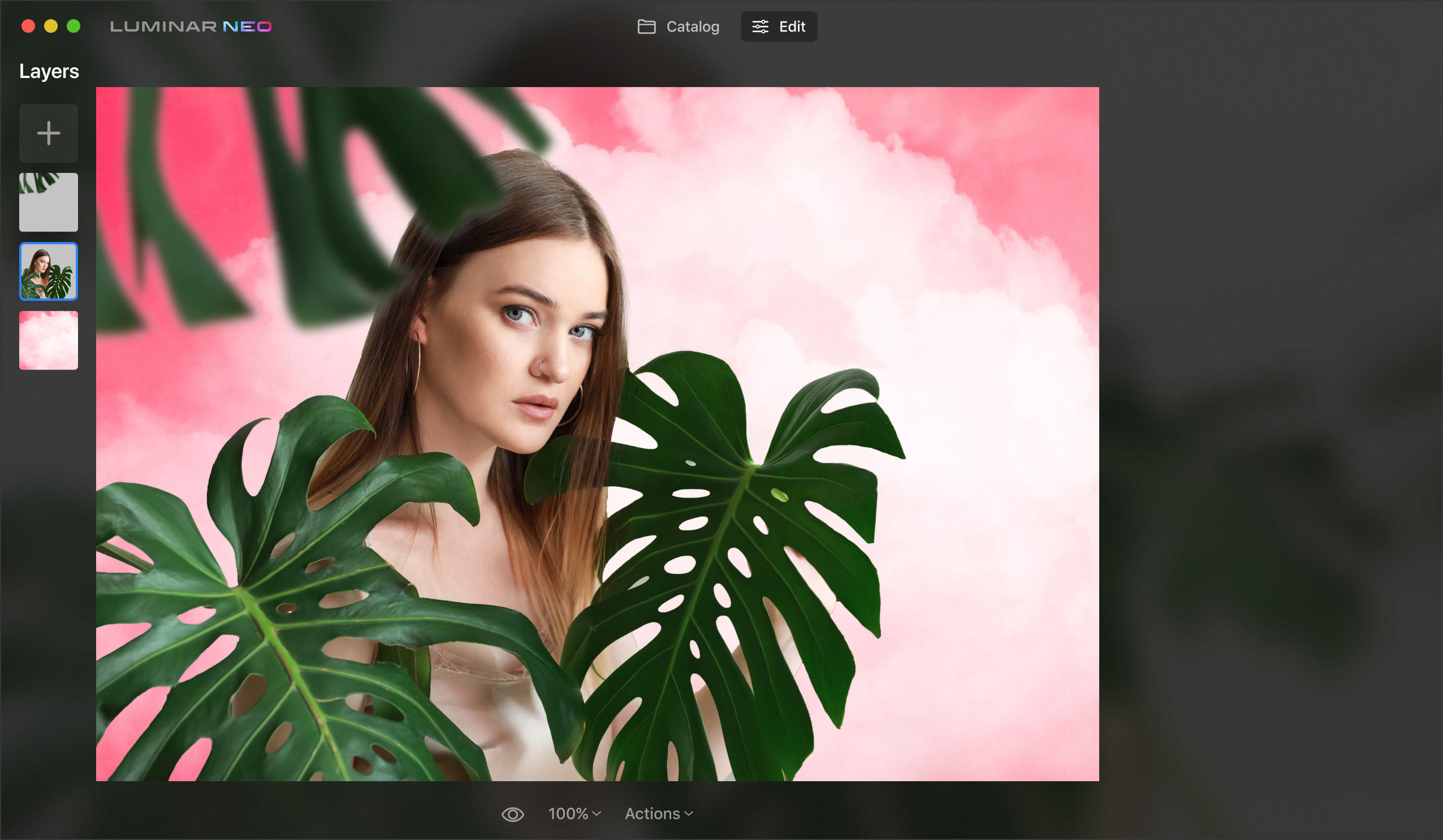Screen dimensions: 1443x840
Task: Select the subject layer thumbnail
Action: tap(48, 271)
